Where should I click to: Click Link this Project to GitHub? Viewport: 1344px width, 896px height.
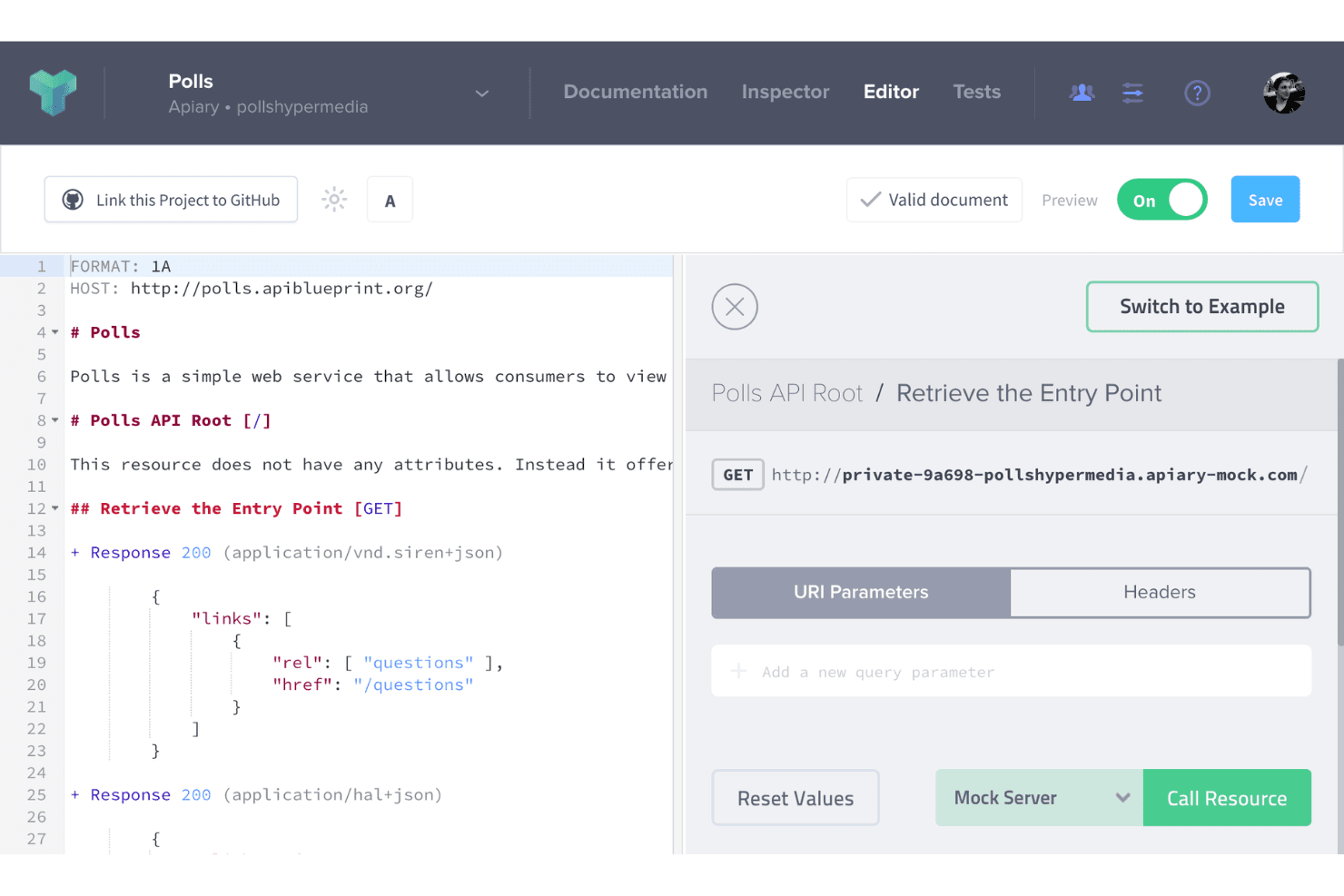[171, 200]
